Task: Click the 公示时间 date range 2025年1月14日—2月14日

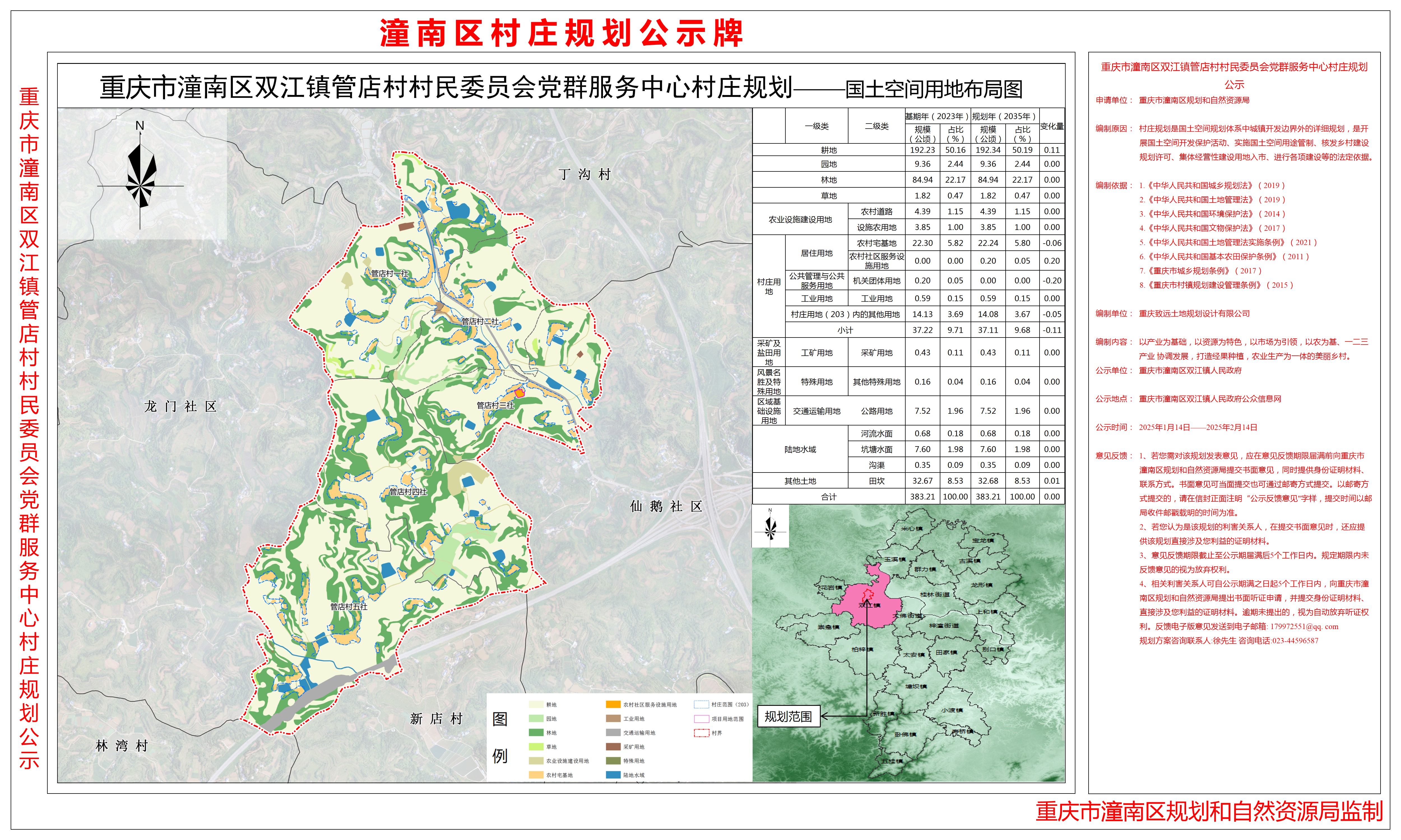Action: click(1198, 427)
